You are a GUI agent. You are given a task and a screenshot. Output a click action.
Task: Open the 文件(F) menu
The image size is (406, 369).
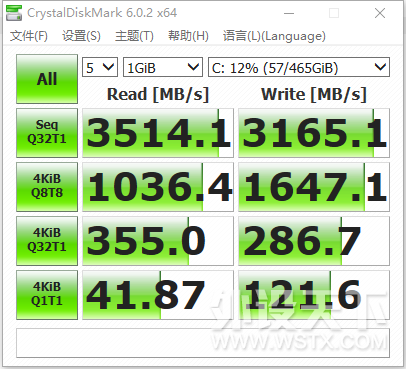pos(29,36)
